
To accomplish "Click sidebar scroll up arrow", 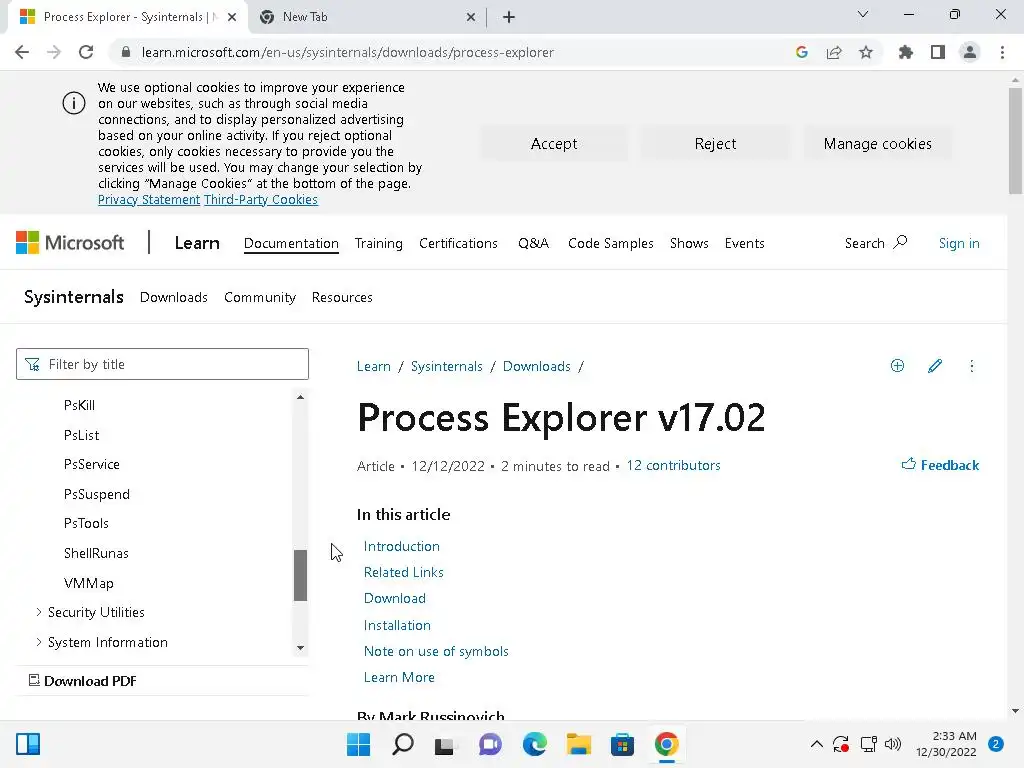I will coord(300,397).
